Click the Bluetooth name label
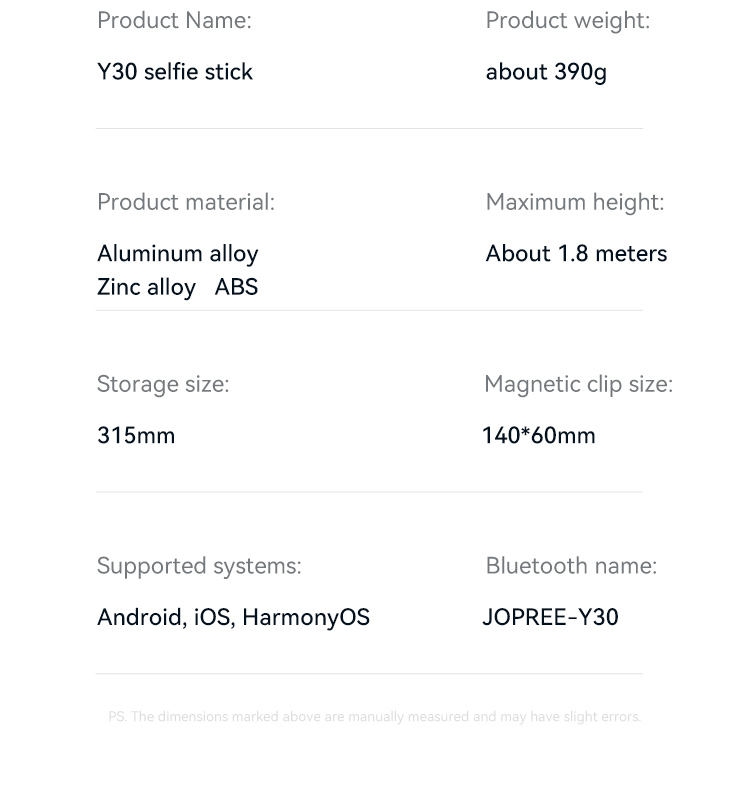The image size is (750, 800). [x=571, y=566]
